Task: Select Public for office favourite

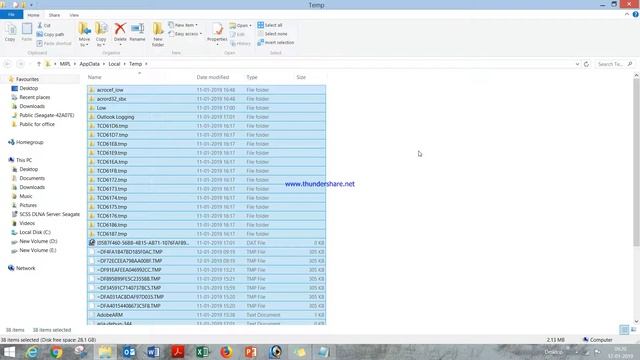Action: pos(37,124)
